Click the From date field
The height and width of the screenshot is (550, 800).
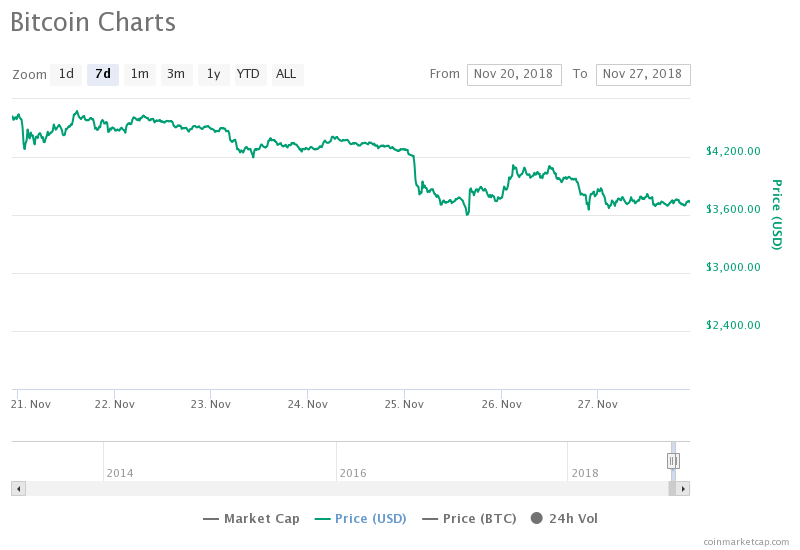pyautogui.click(x=514, y=74)
